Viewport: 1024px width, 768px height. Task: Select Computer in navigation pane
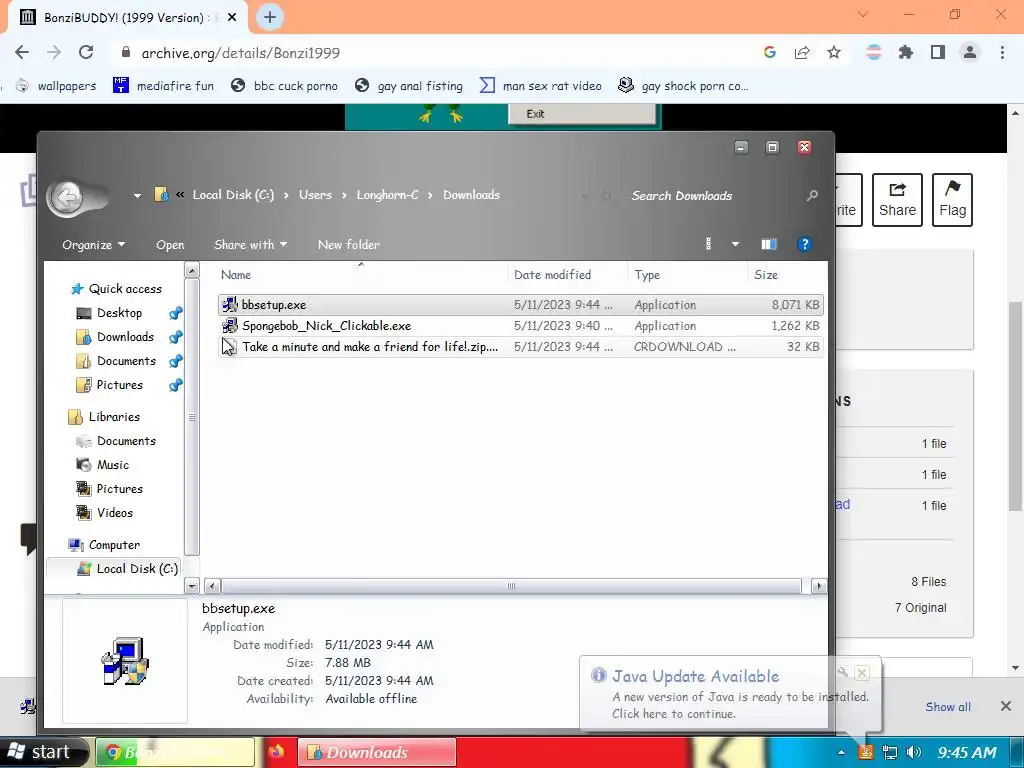pyautogui.click(x=104, y=545)
